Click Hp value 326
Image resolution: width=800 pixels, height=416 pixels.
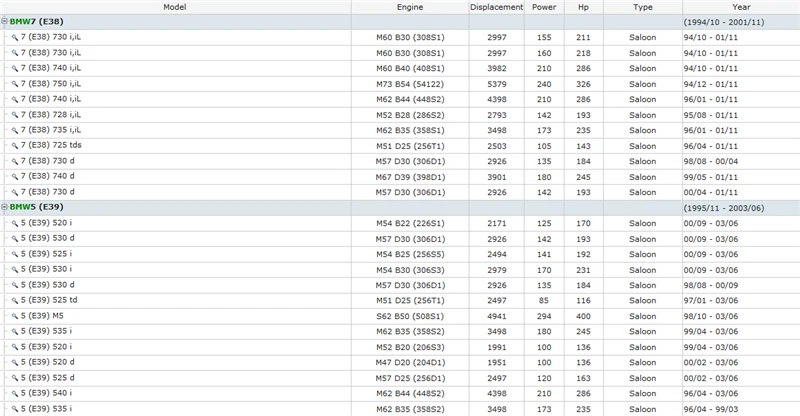pos(583,84)
